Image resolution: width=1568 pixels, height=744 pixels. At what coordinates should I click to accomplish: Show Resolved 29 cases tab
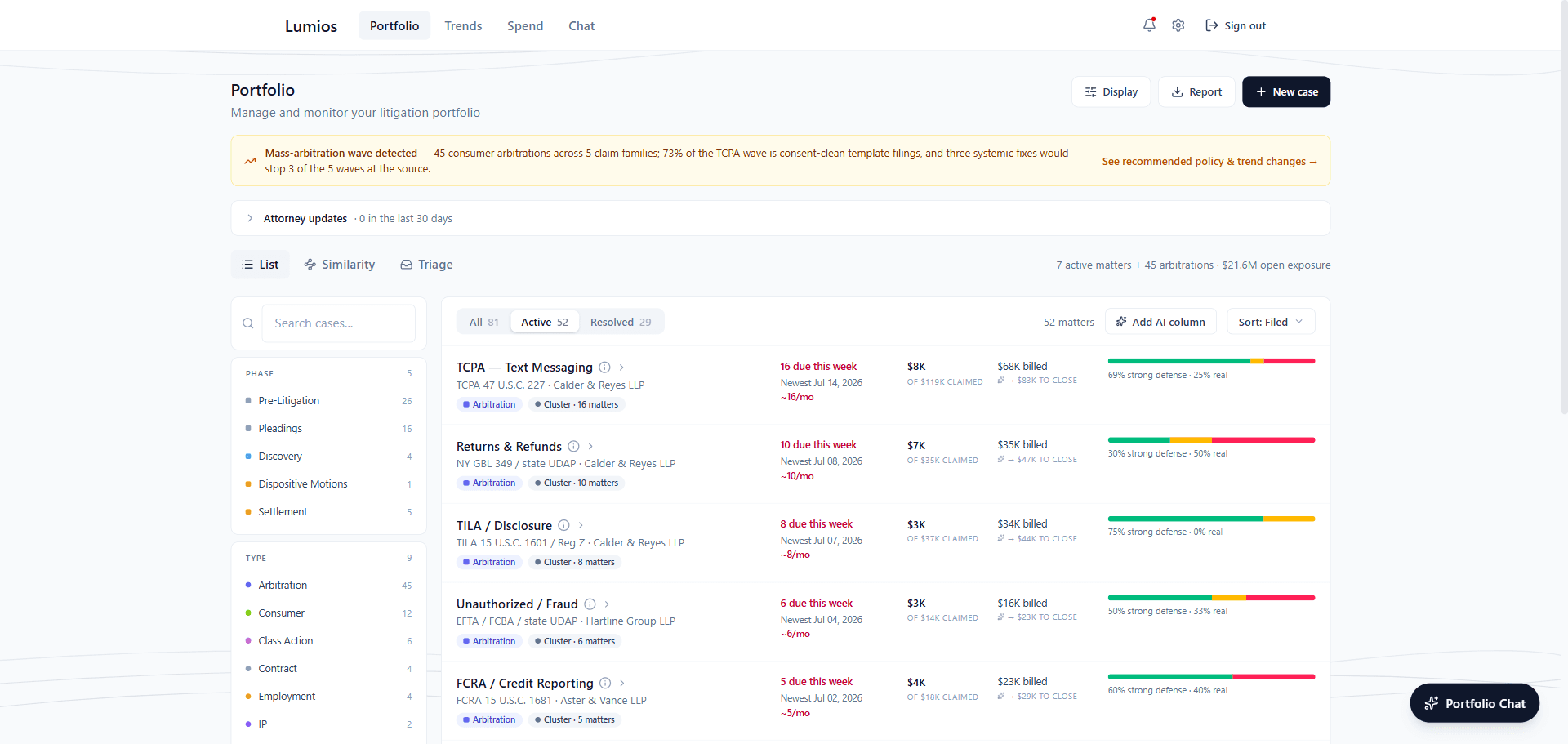pyautogui.click(x=621, y=322)
